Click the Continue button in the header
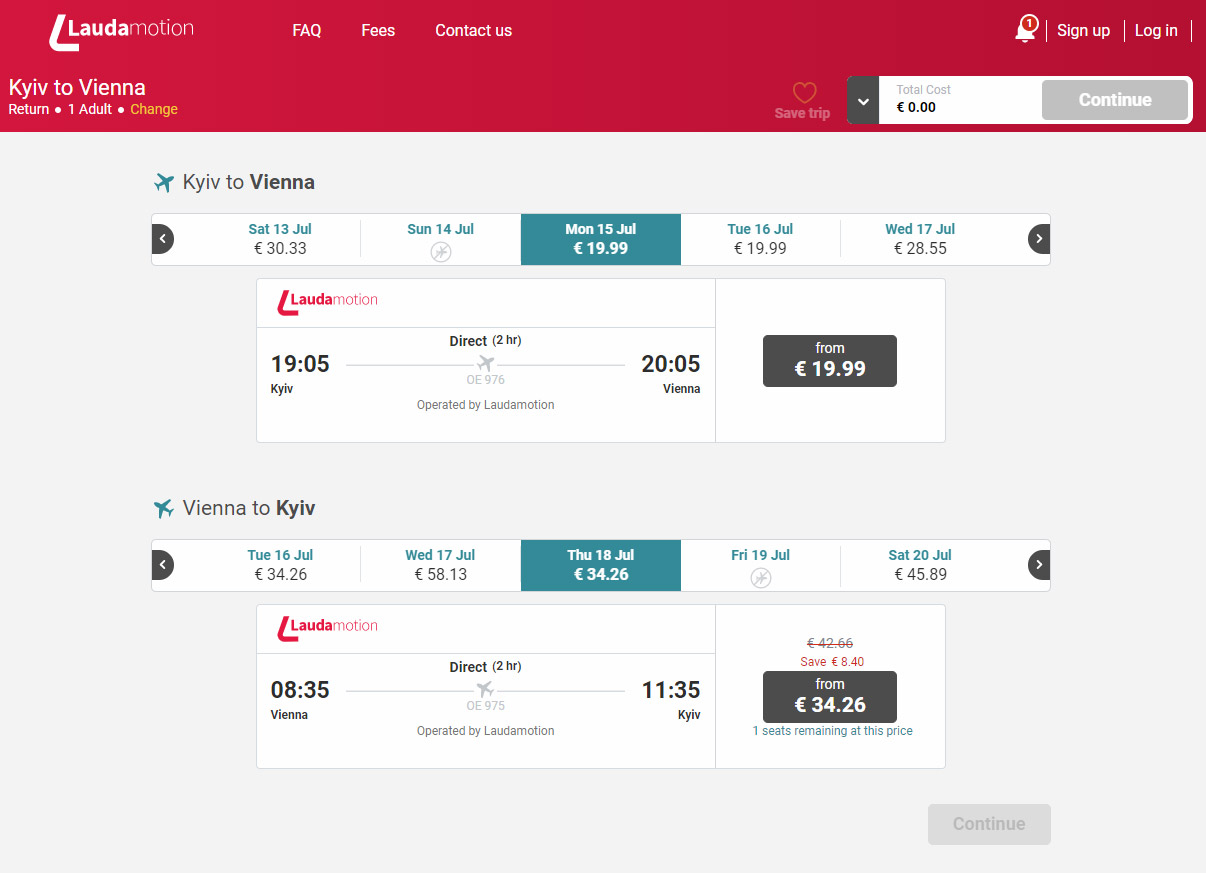Viewport: 1206px width, 873px height. coord(1115,100)
